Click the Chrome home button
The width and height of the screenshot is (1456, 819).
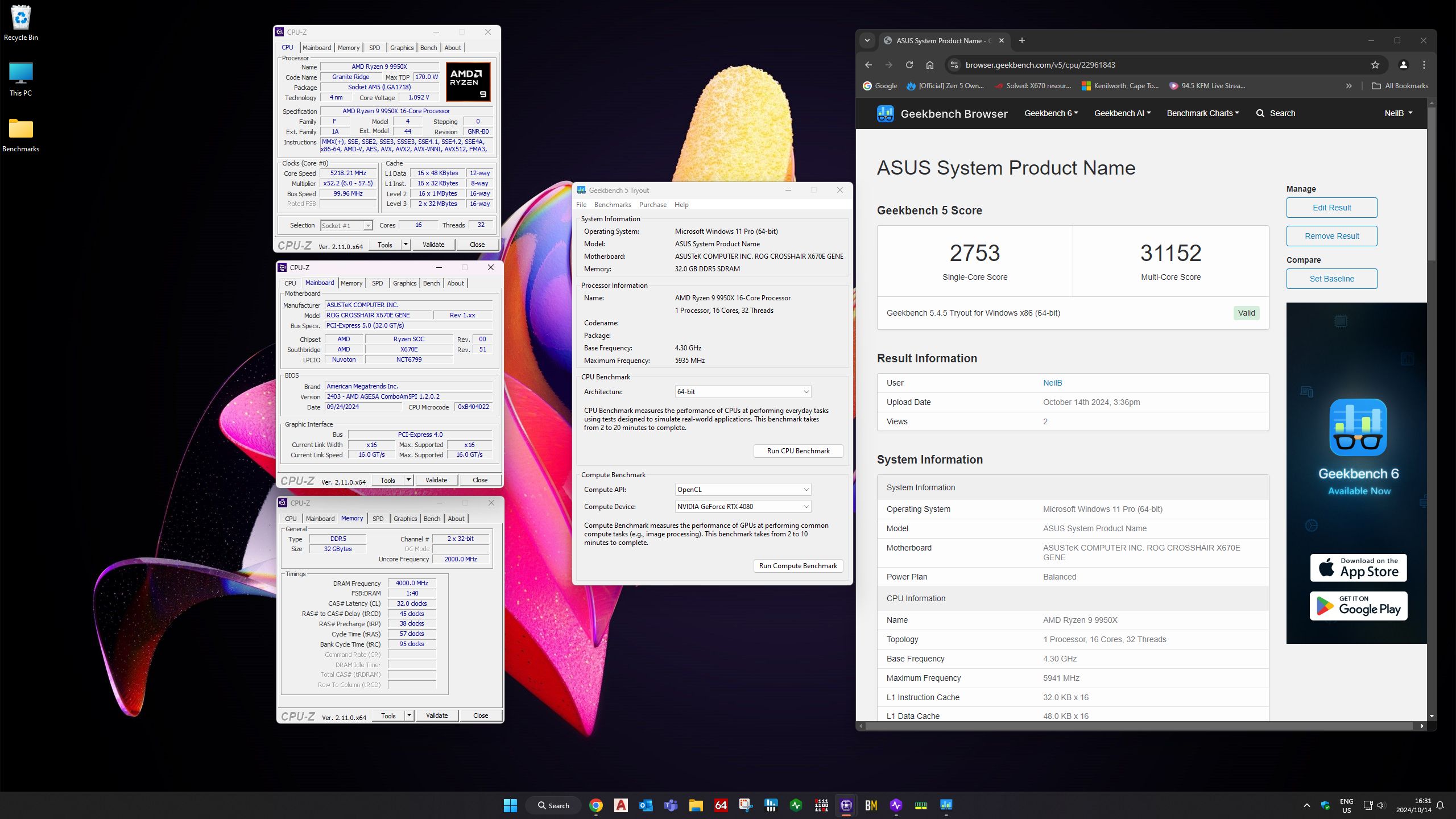pos(930,65)
